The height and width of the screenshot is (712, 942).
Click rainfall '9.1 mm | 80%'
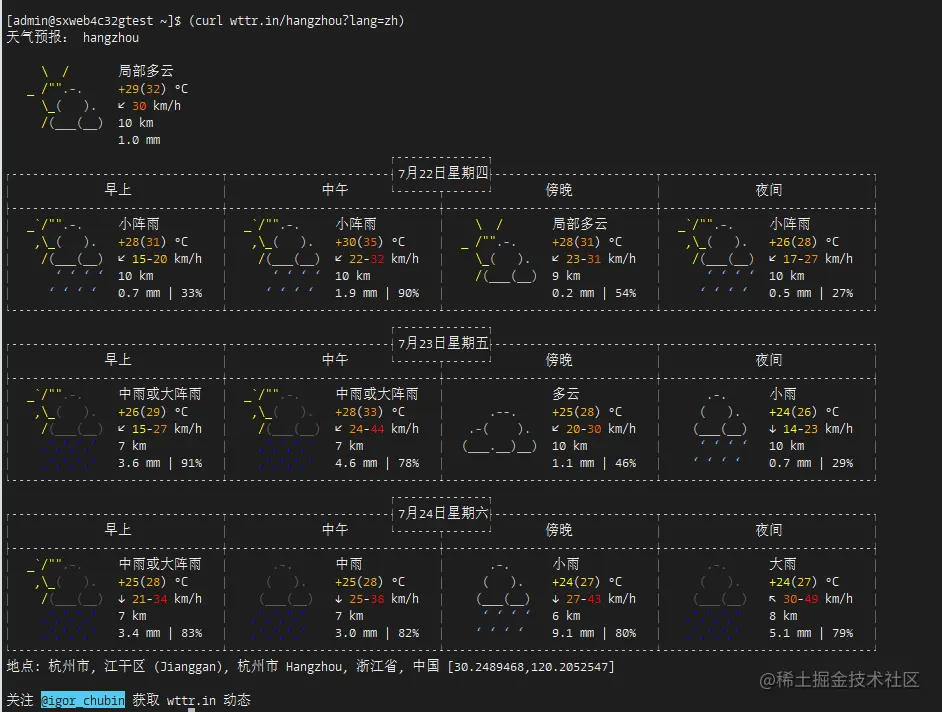pos(594,633)
